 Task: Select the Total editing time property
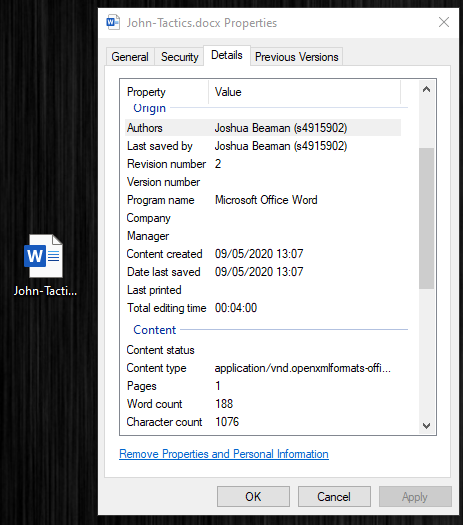(x=166, y=308)
